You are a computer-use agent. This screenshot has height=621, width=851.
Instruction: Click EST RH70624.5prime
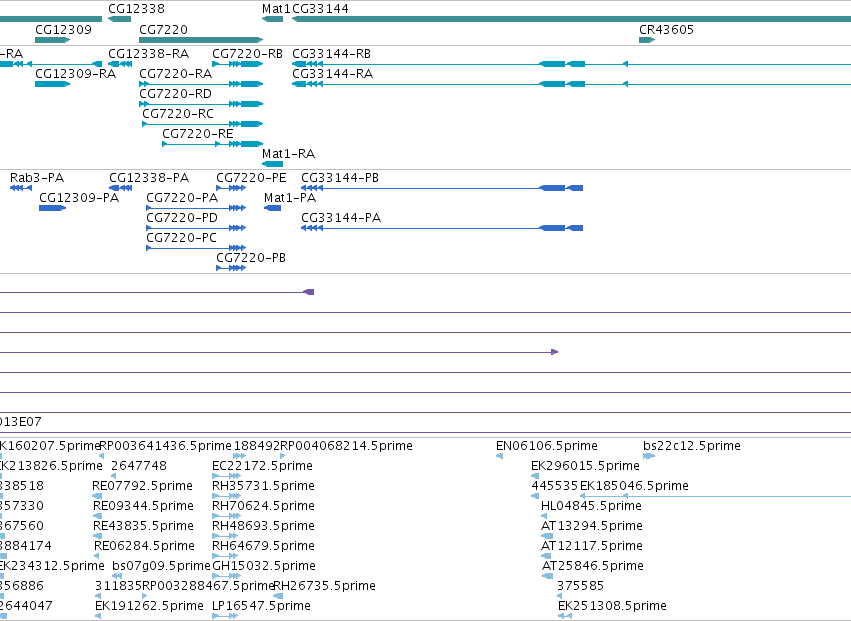click(x=263, y=505)
